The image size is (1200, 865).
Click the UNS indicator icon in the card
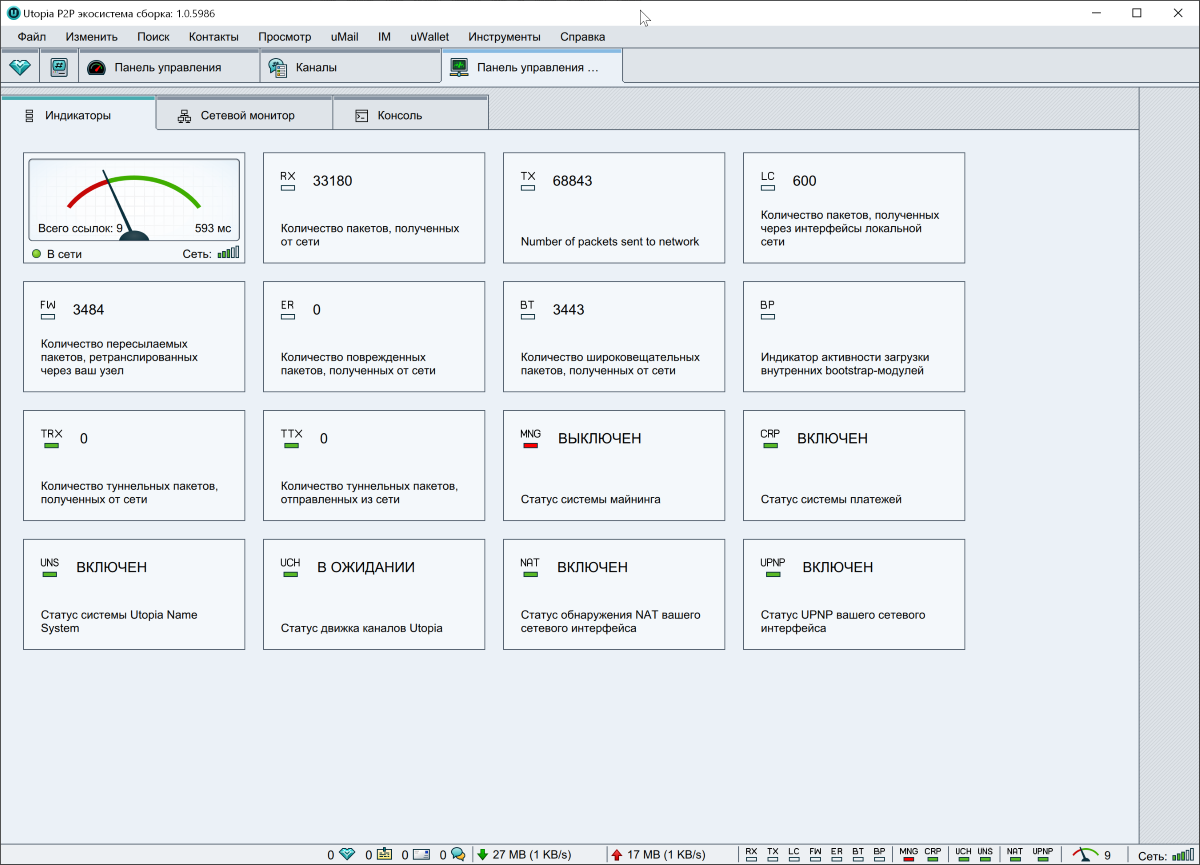(50, 568)
